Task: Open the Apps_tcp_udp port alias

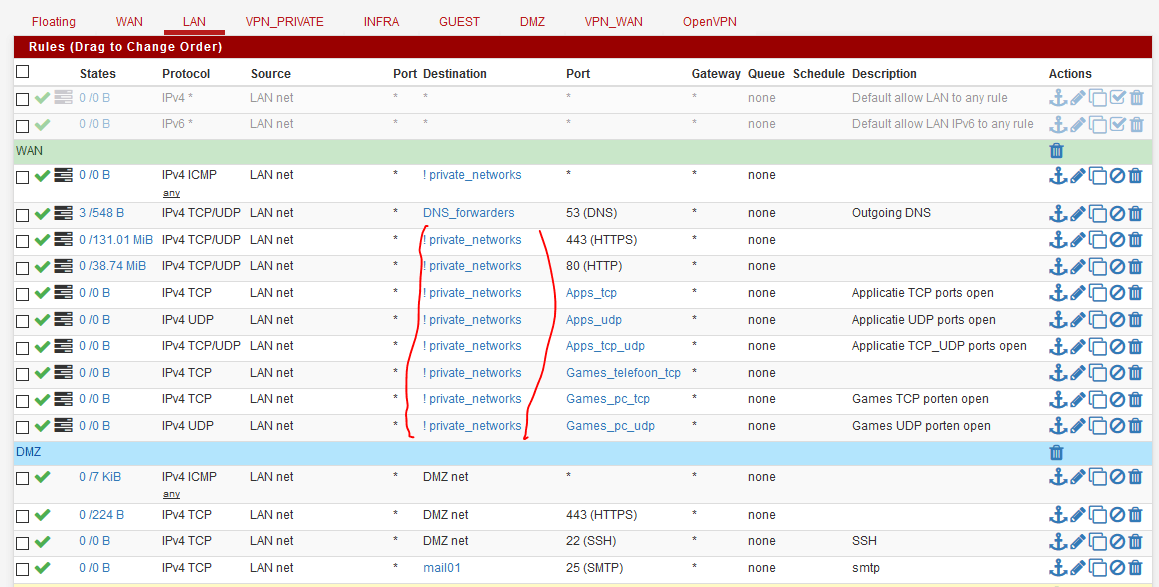Action: click(x=605, y=346)
